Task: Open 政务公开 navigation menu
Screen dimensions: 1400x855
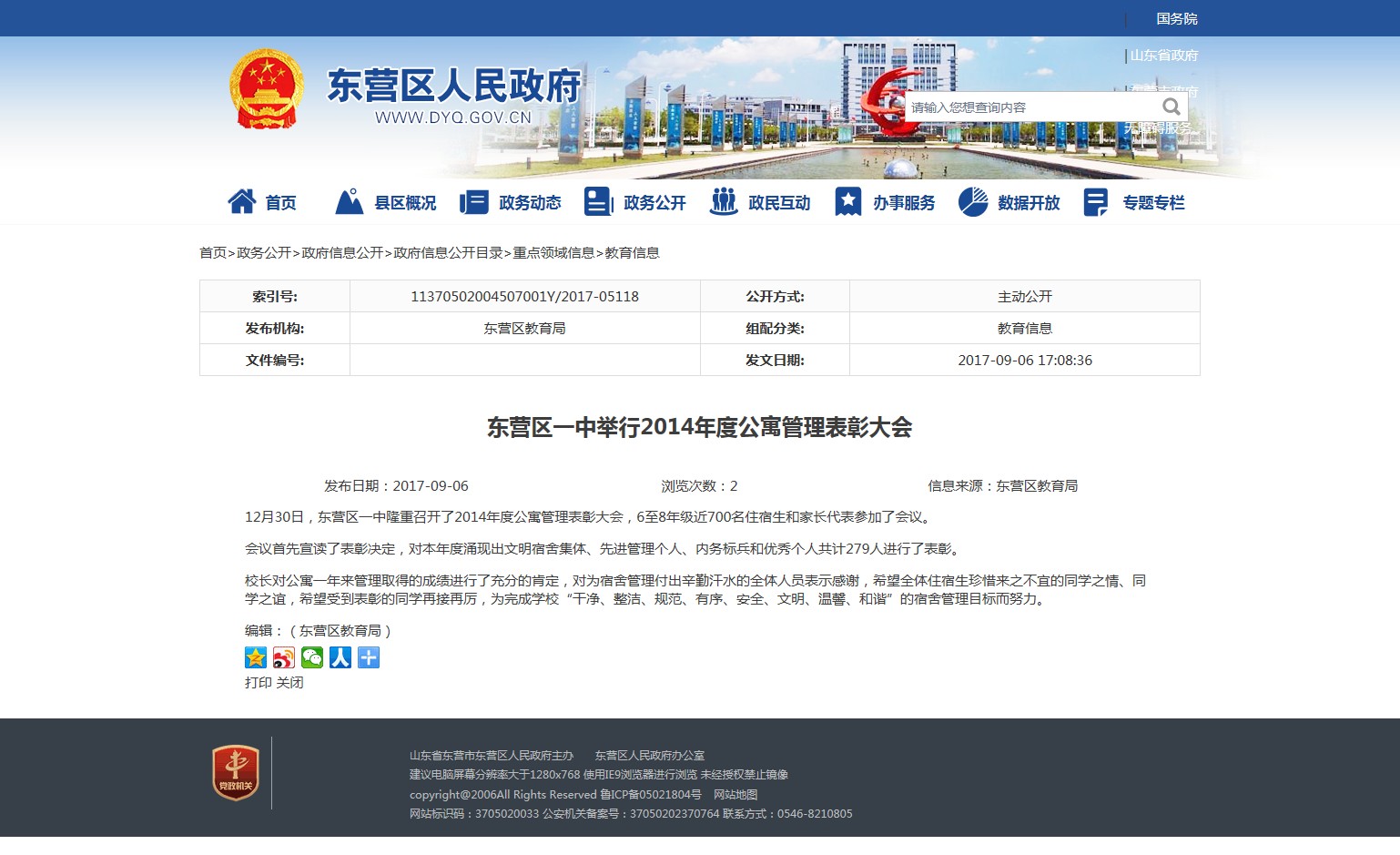Action: [635, 202]
